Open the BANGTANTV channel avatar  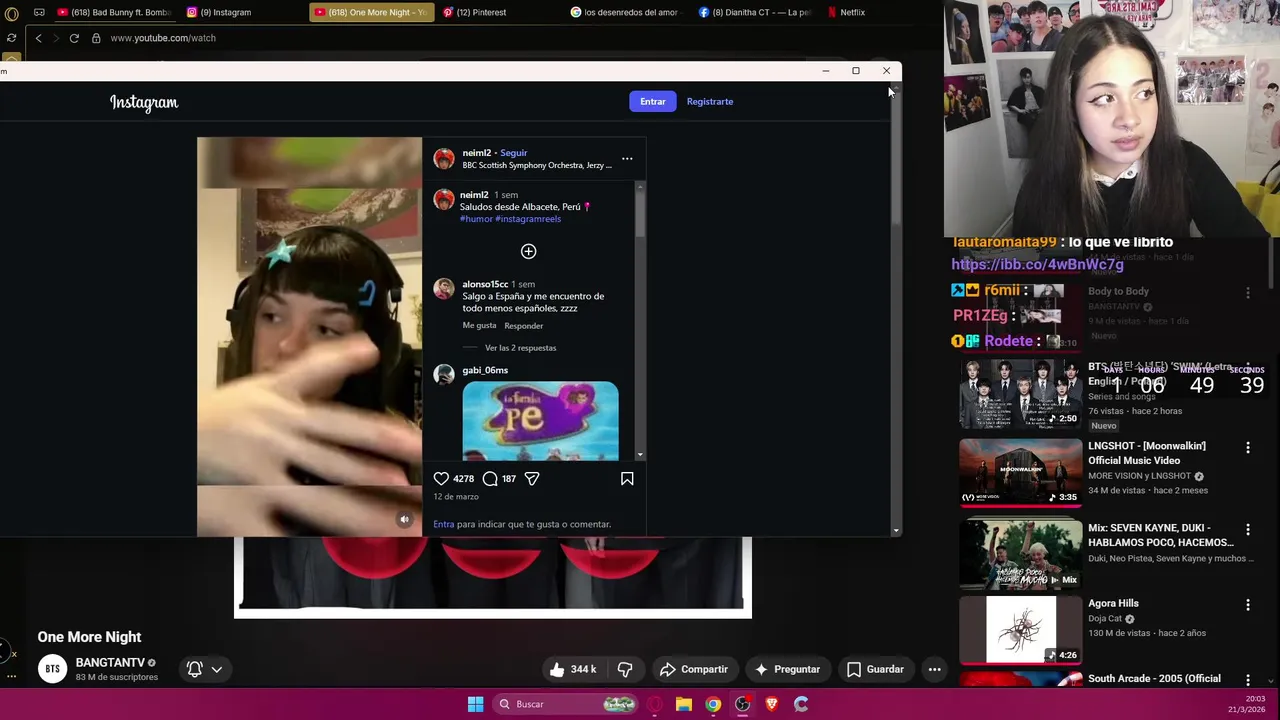pos(52,668)
